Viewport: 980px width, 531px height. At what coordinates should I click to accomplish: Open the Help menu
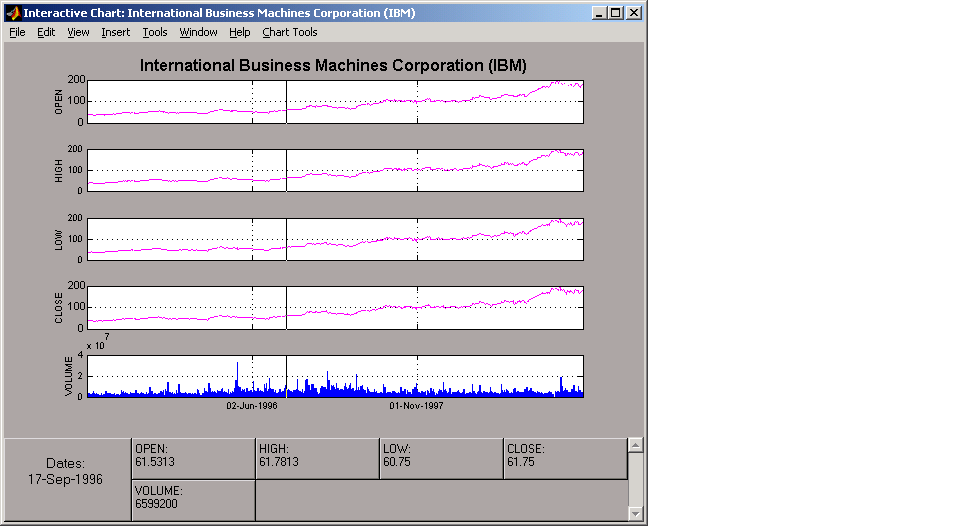(x=240, y=32)
